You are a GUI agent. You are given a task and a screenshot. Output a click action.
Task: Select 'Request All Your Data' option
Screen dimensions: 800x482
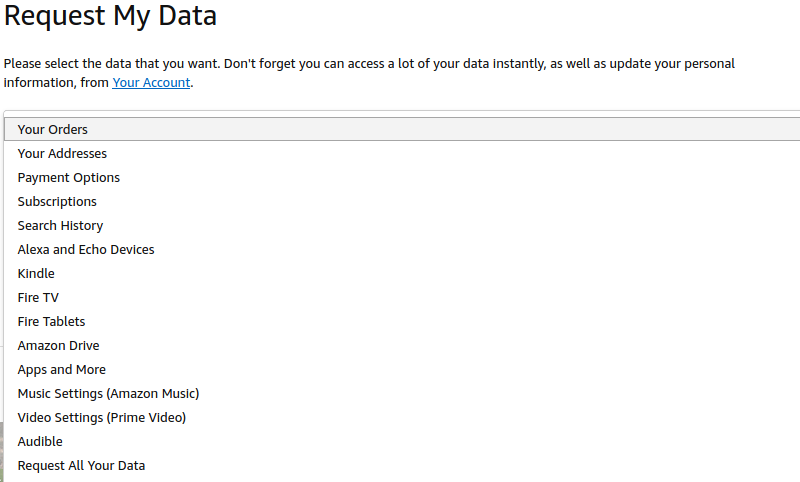(x=81, y=466)
